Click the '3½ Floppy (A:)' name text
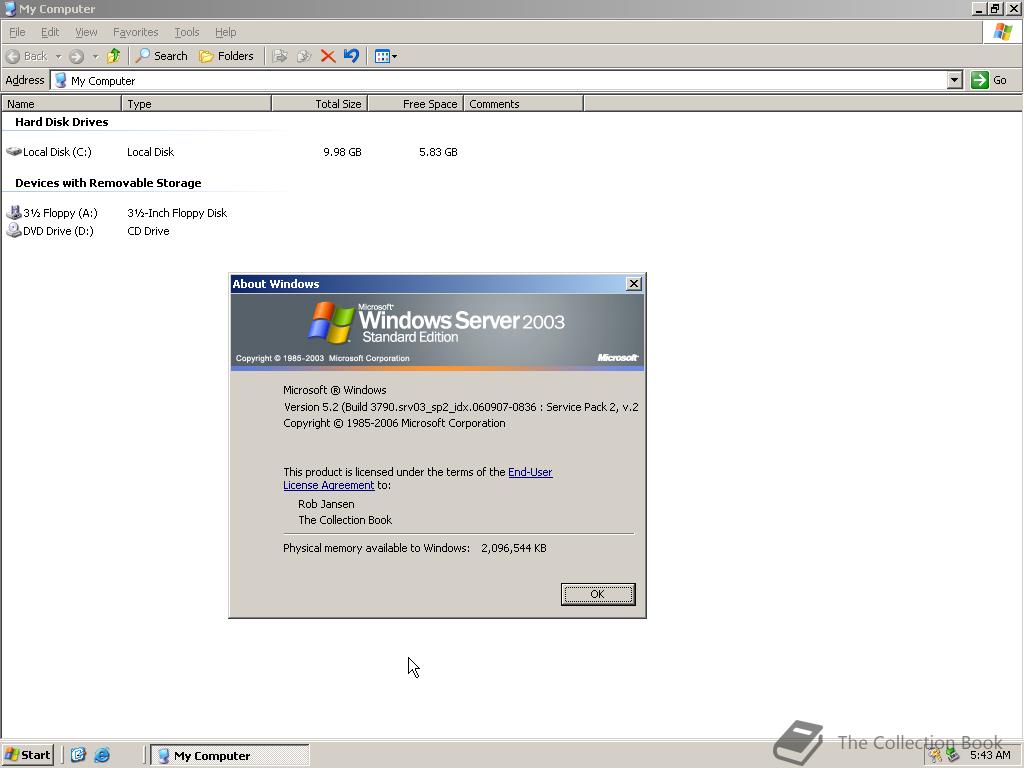Screen dimensions: 1024x768 pos(60,213)
